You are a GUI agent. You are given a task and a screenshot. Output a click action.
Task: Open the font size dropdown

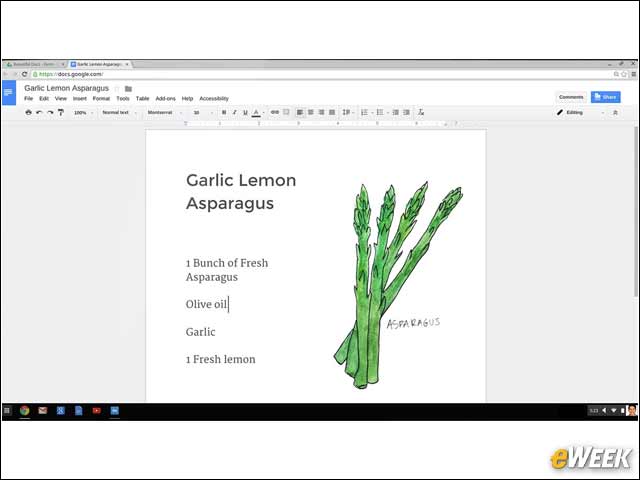203,112
